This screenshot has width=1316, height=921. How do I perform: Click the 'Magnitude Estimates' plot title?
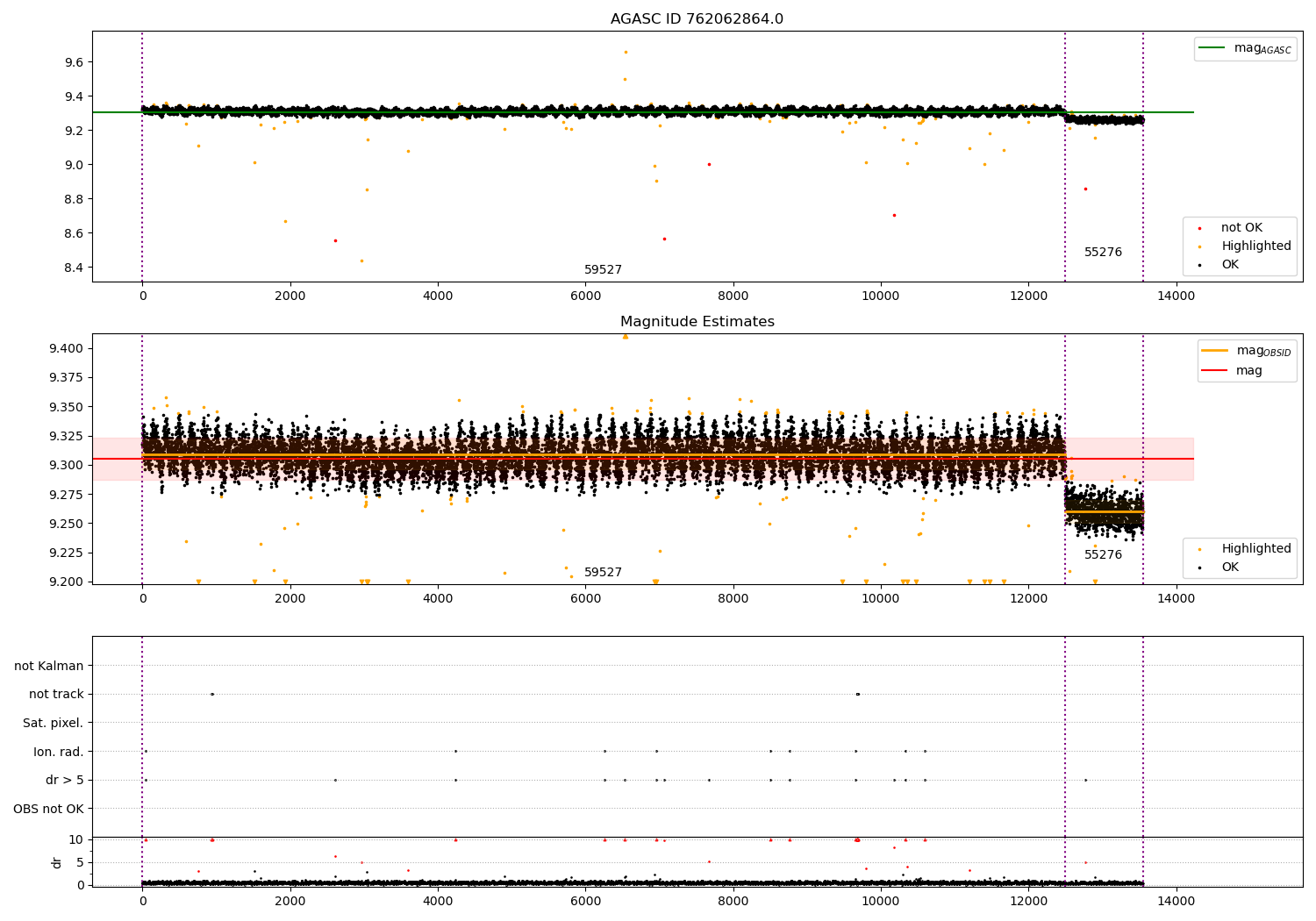pyautogui.click(x=697, y=322)
